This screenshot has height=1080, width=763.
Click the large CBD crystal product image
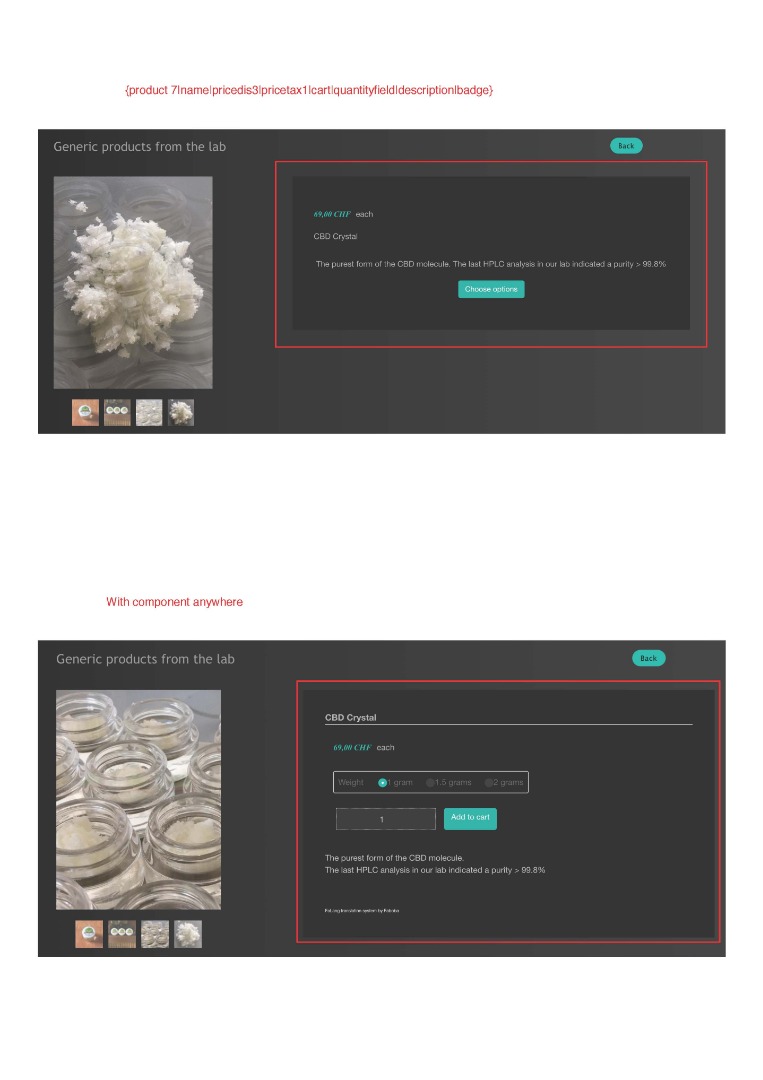coord(133,282)
